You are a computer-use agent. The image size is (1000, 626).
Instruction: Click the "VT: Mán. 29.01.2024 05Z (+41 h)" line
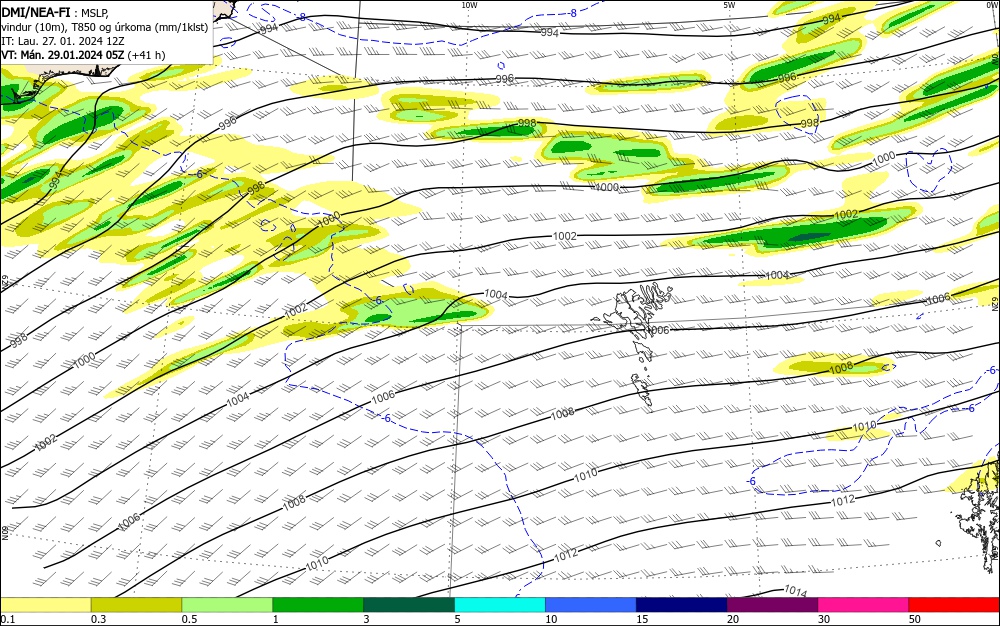83,55
